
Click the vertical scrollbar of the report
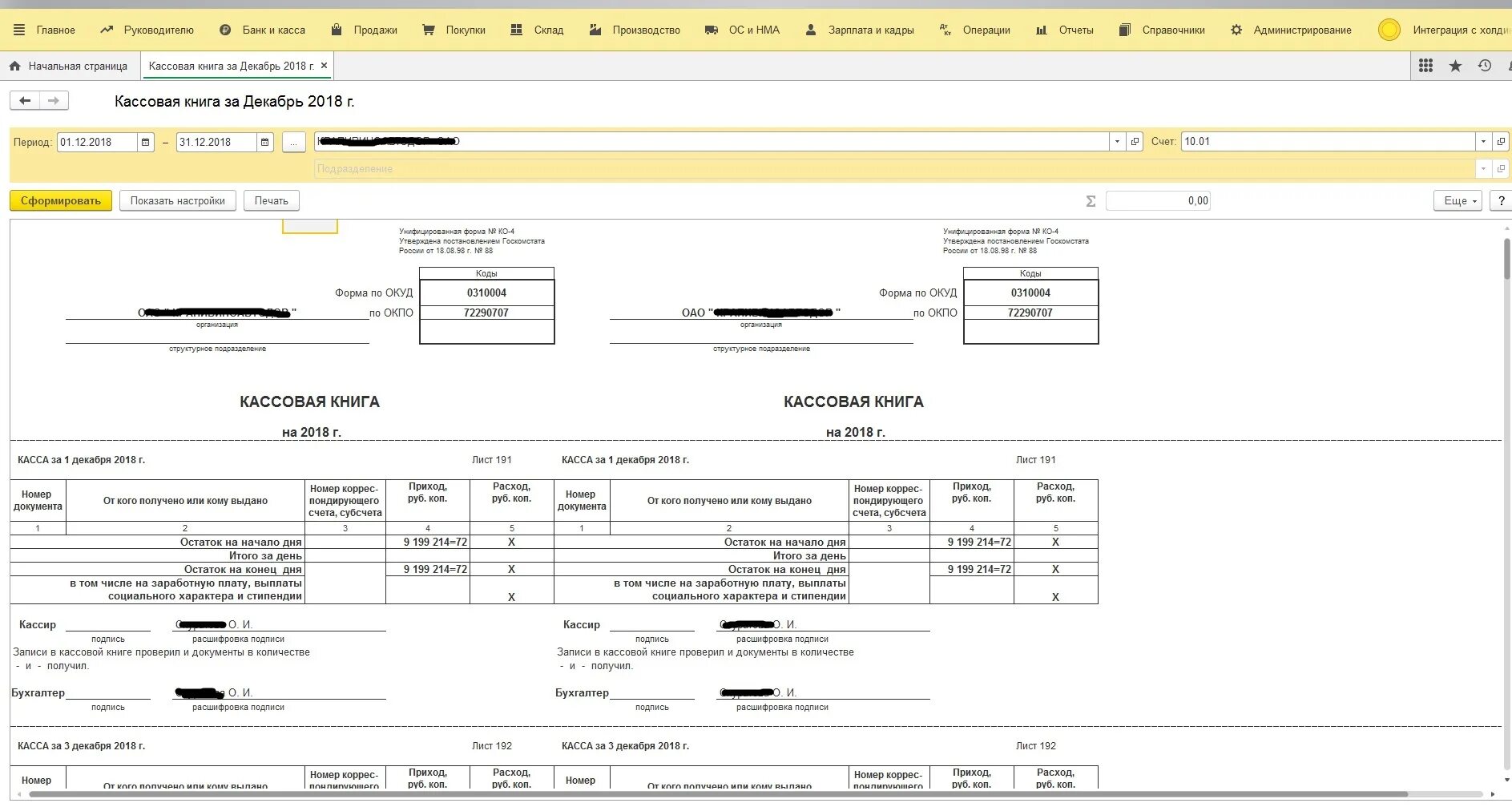(x=1507, y=258)
